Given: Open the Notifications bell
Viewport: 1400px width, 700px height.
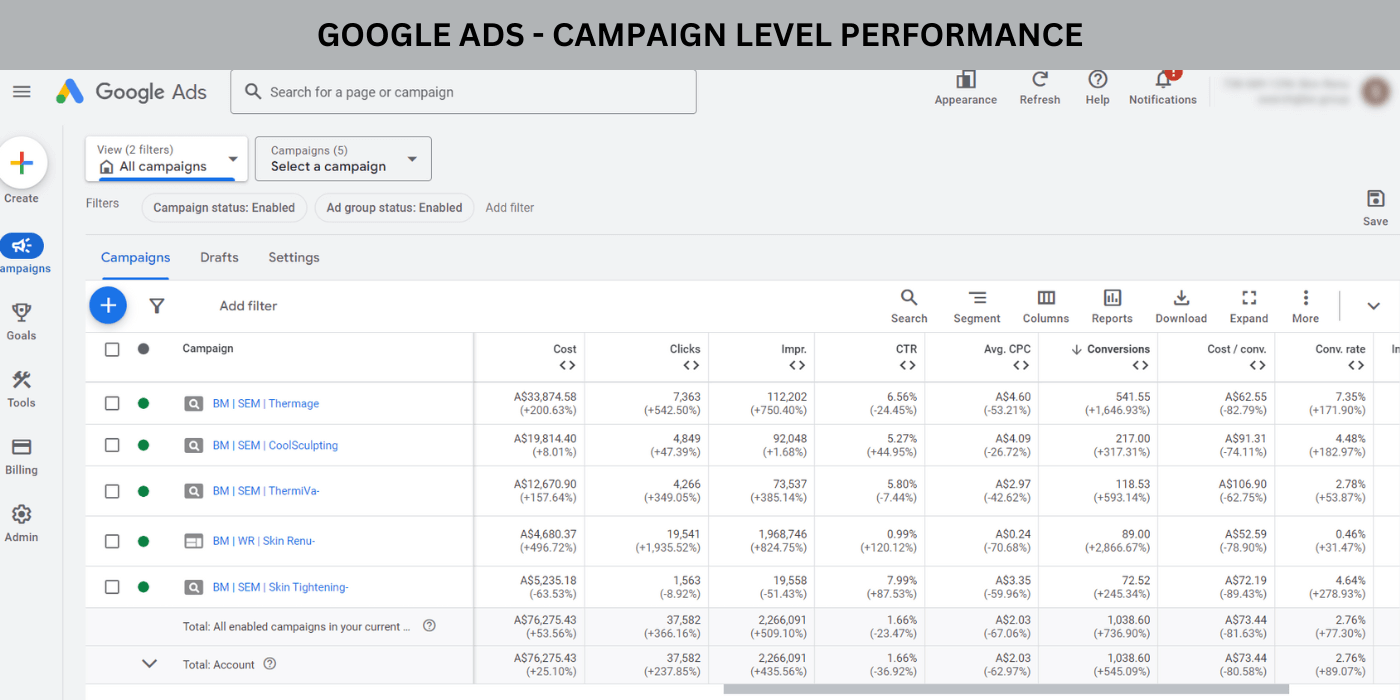Looking at the screenshot, I should [x=1162, y=85].
